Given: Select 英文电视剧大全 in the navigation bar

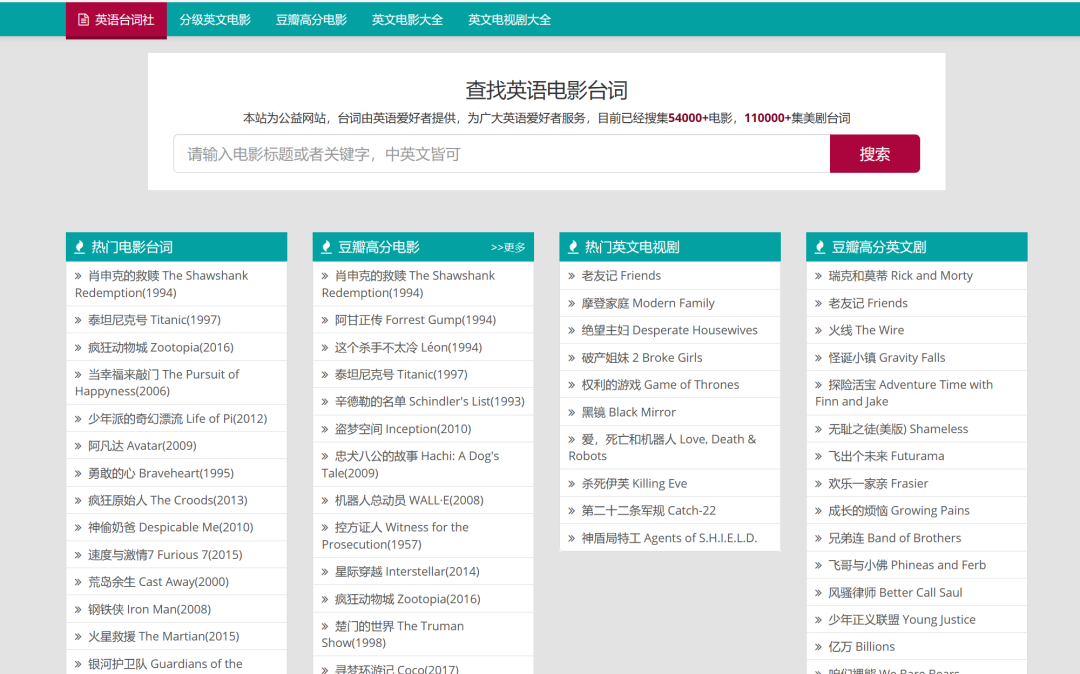Looking at the screenshot, I should click(510, 20).
